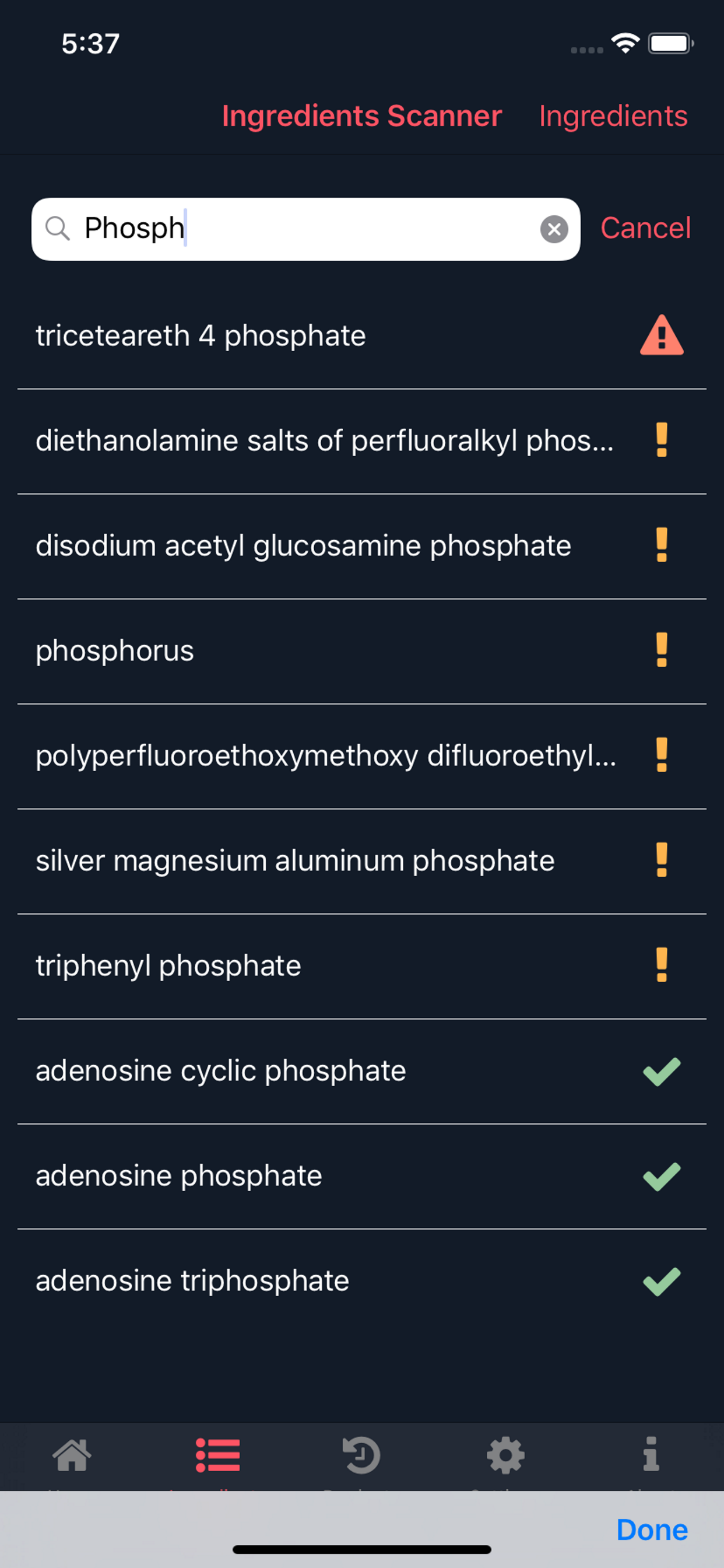Cancel the ingredient search

point(645,228)
